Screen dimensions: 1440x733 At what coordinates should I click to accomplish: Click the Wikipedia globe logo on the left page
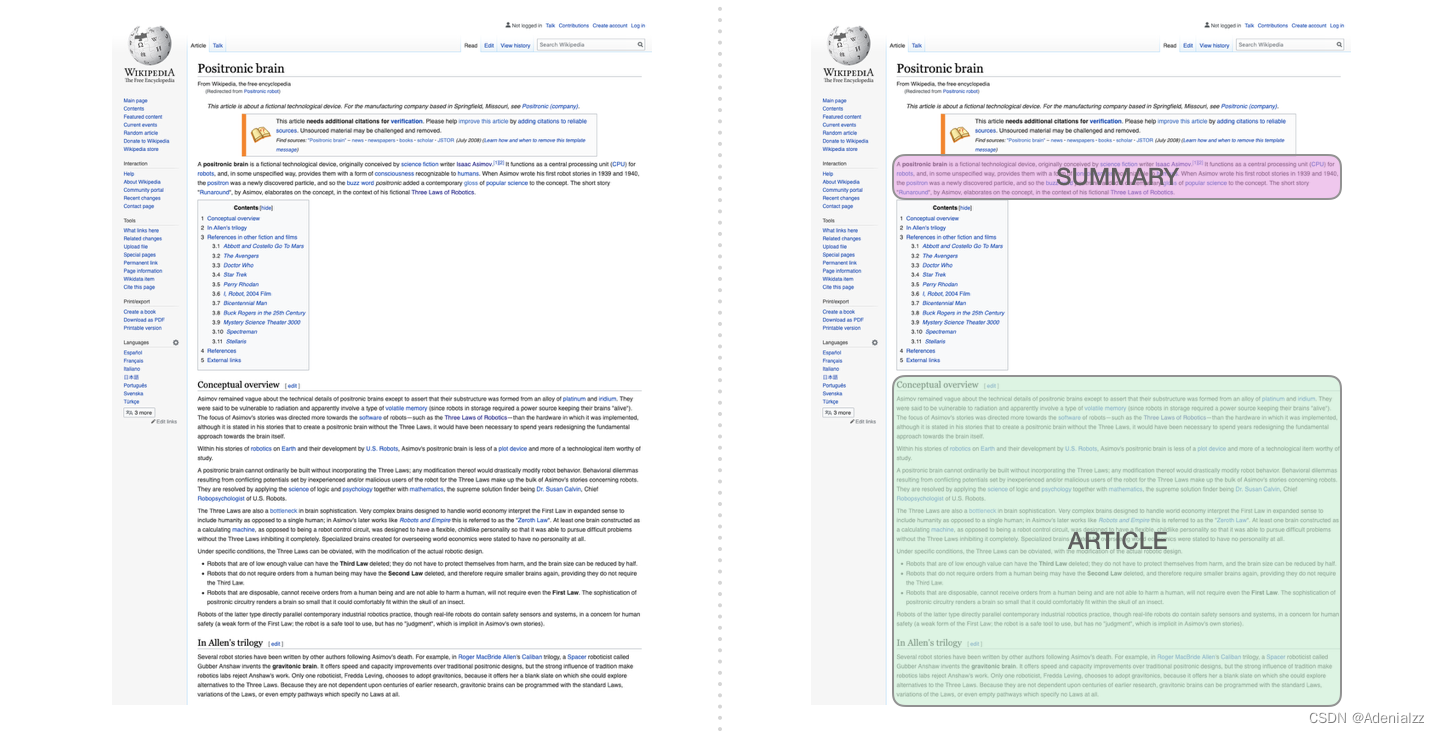point(149,46)
